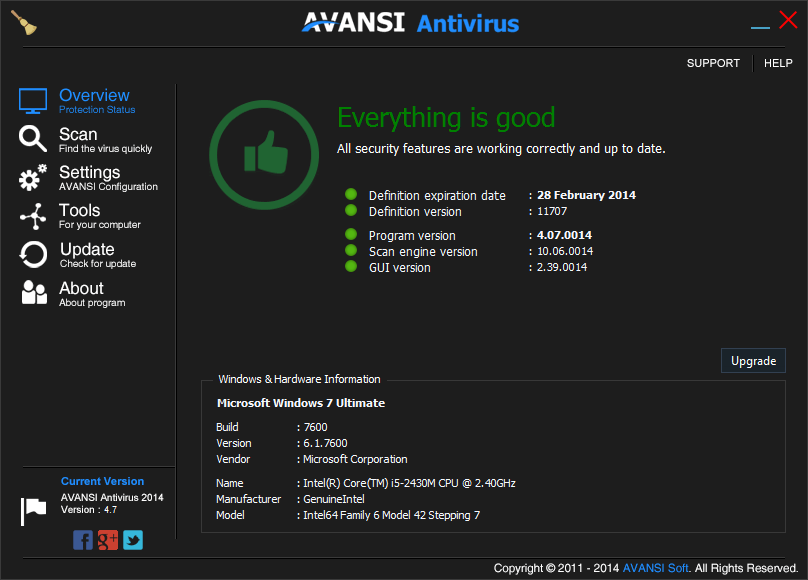Click the "Everything is good" status headline
The width and height of the screenshot is (808, 580).
(446, 117)
